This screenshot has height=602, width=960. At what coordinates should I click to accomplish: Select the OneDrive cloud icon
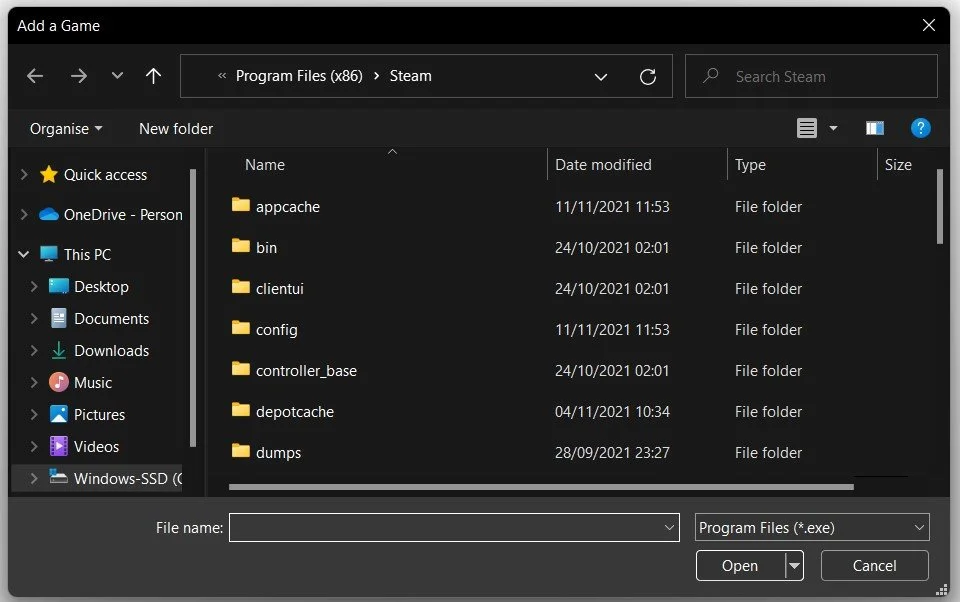(48, 214)
